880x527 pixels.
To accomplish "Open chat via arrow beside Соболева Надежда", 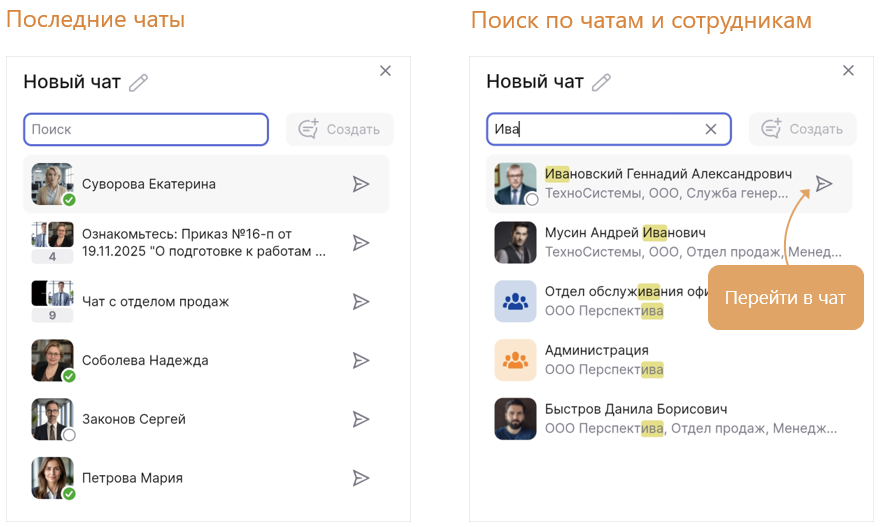I will click(361, 361).
